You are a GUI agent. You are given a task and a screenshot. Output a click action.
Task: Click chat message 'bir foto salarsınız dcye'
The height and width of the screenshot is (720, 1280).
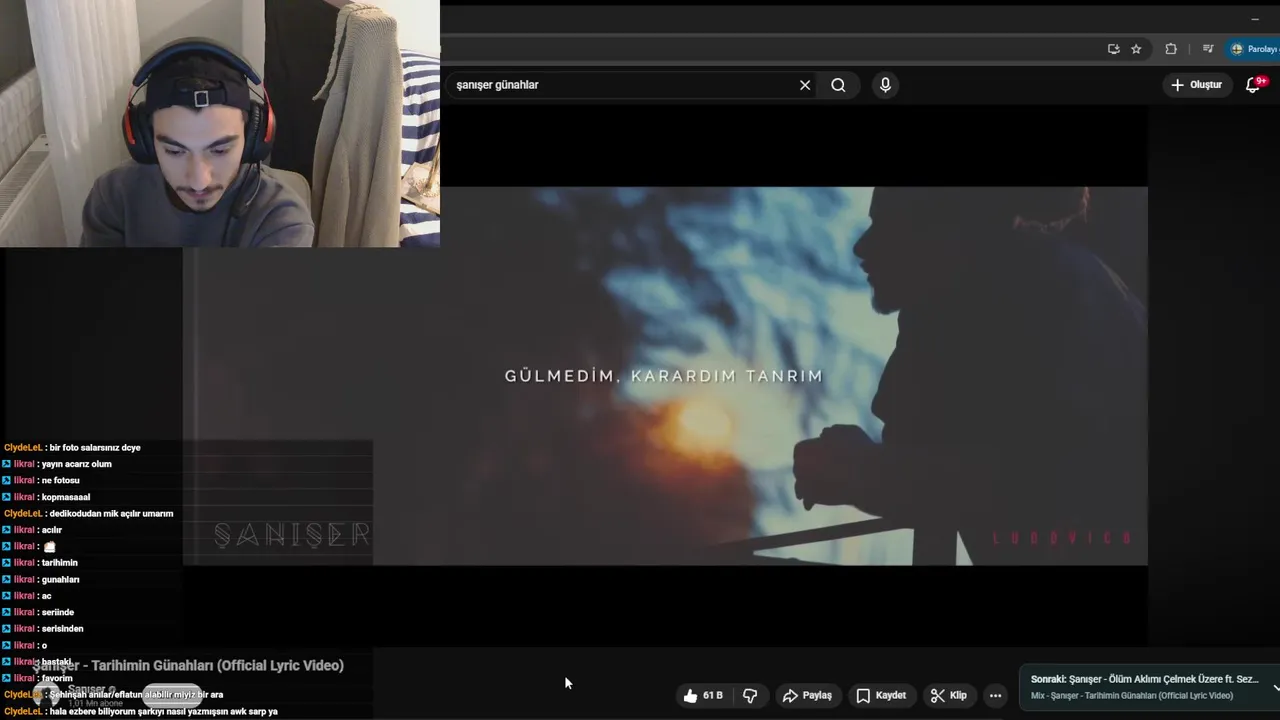[94, 447]
